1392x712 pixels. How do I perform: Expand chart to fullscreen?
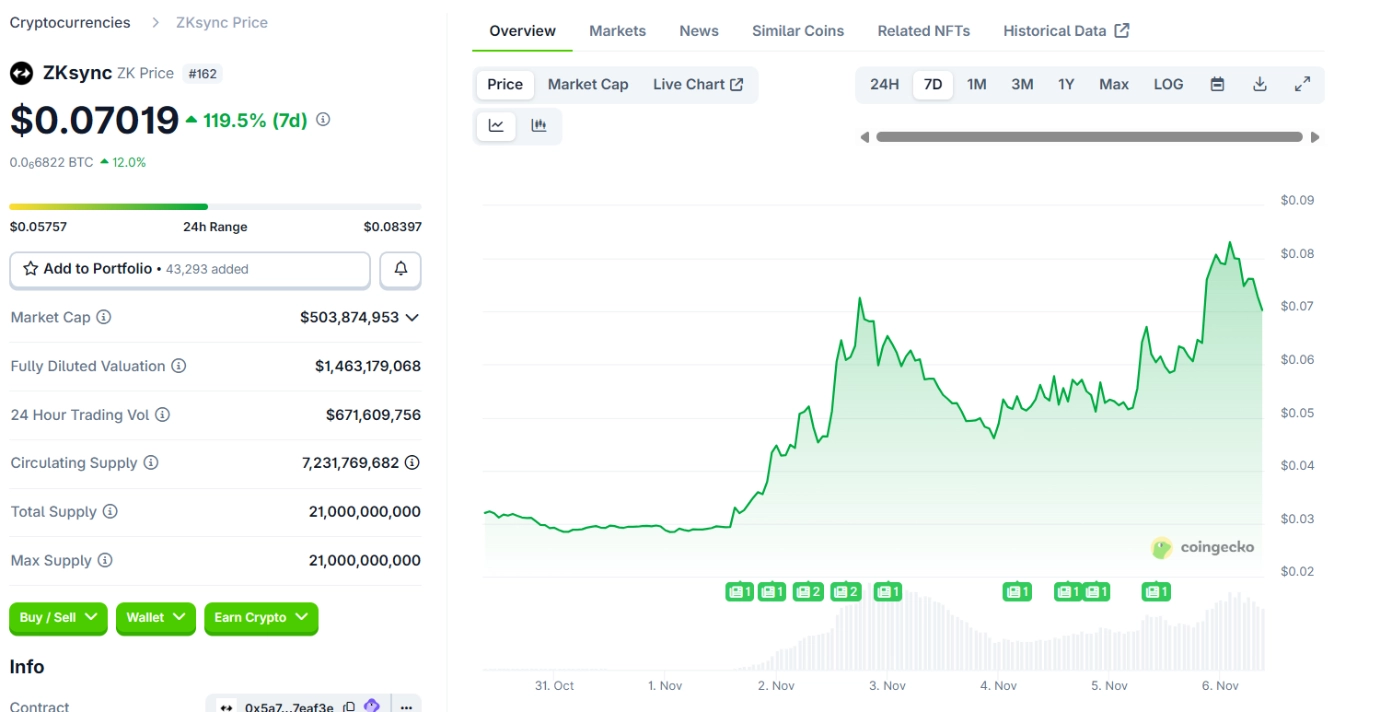click(x=1302, y=85)
